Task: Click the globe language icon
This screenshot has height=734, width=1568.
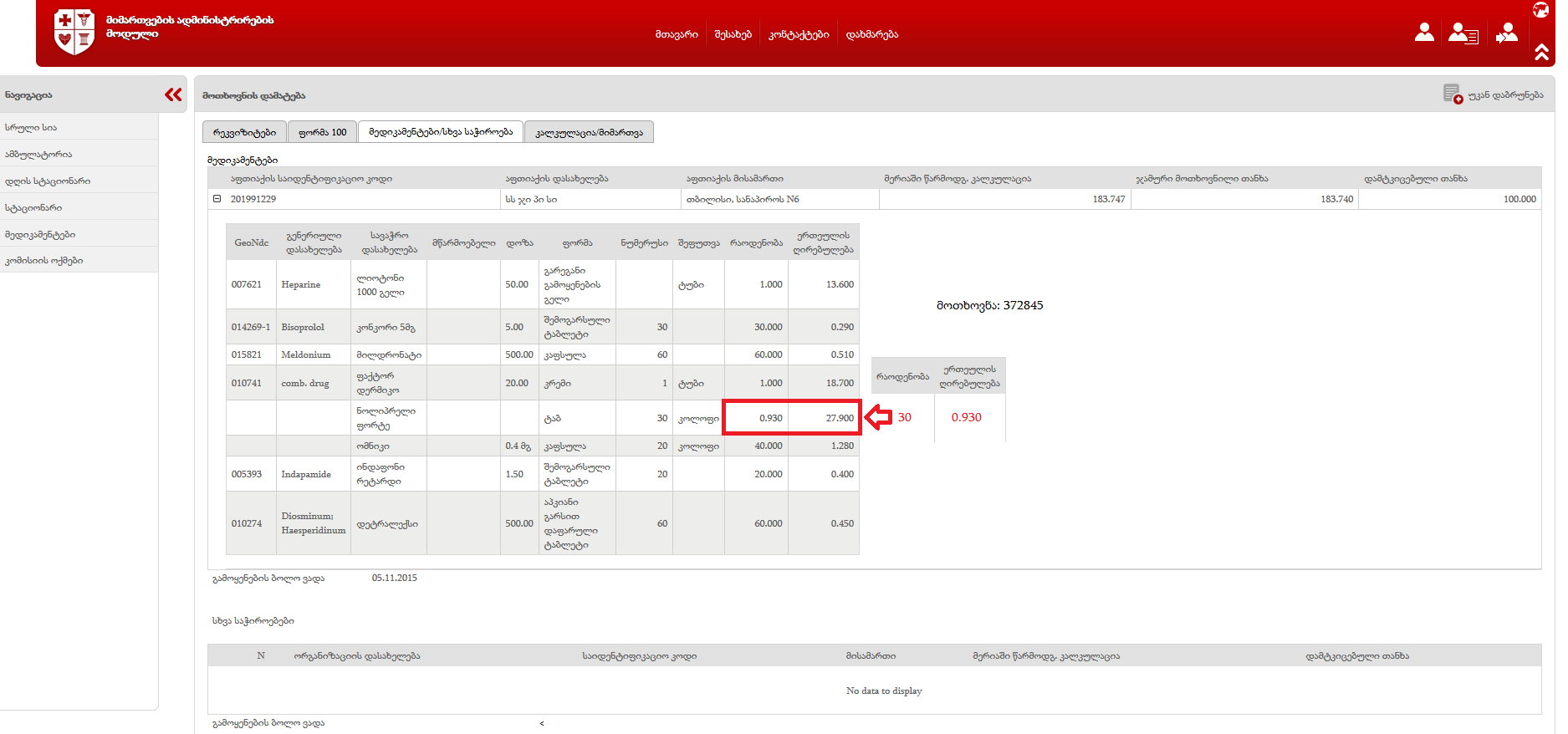Action: click(1540, 9)
